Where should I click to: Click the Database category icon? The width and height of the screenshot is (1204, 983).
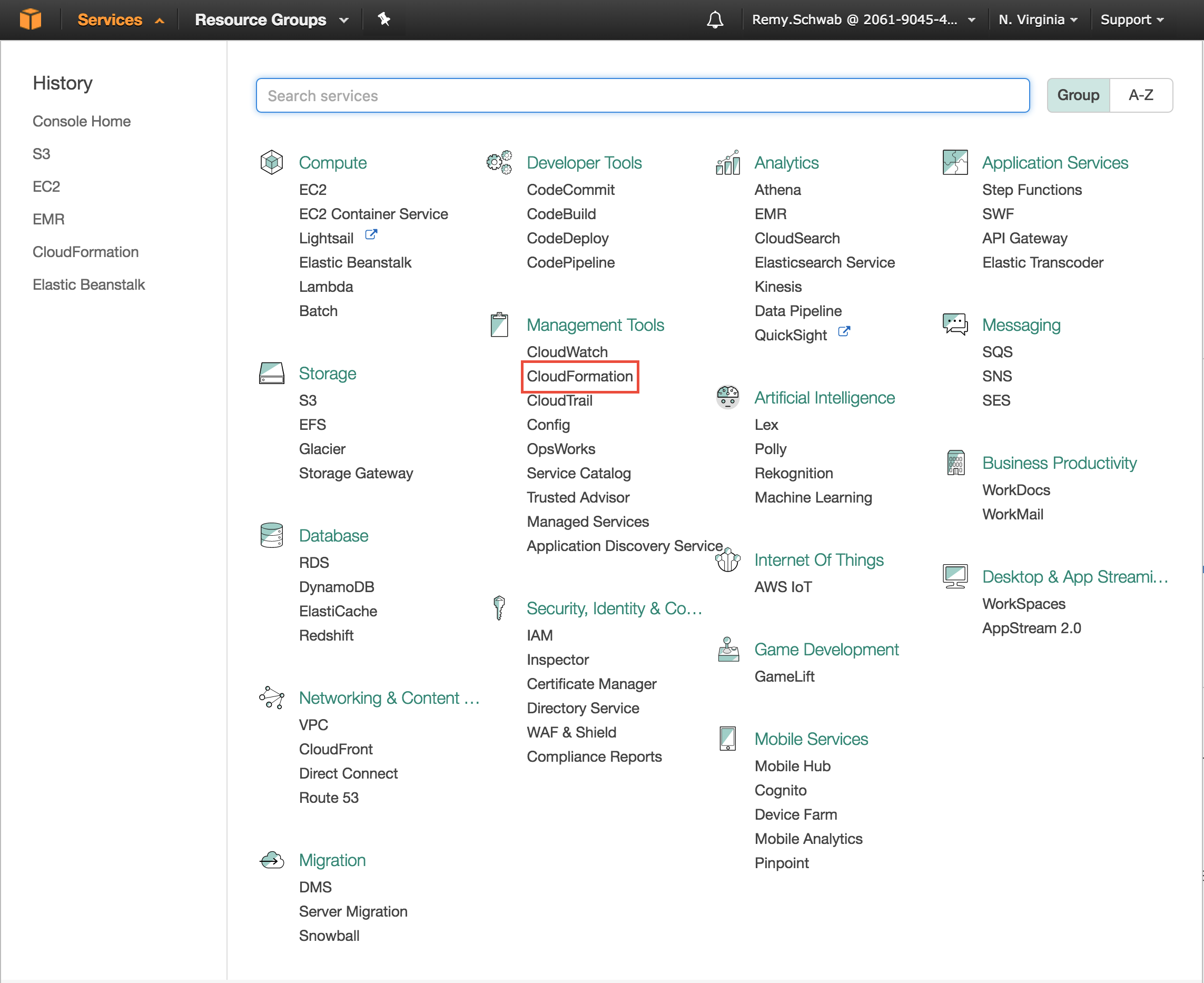(272, 535)
